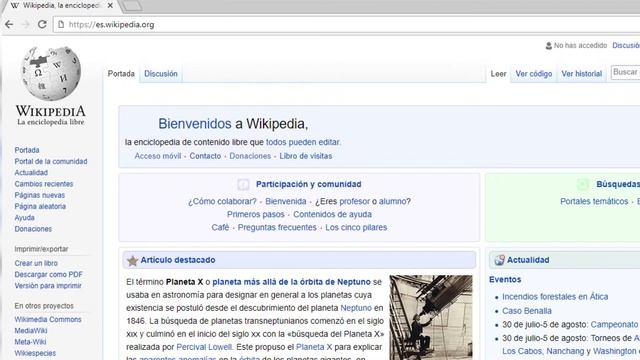Open the telescope photo thumbnail
Image resolution: width=640 pixels, height=360 pixels.
pos(431,317)
